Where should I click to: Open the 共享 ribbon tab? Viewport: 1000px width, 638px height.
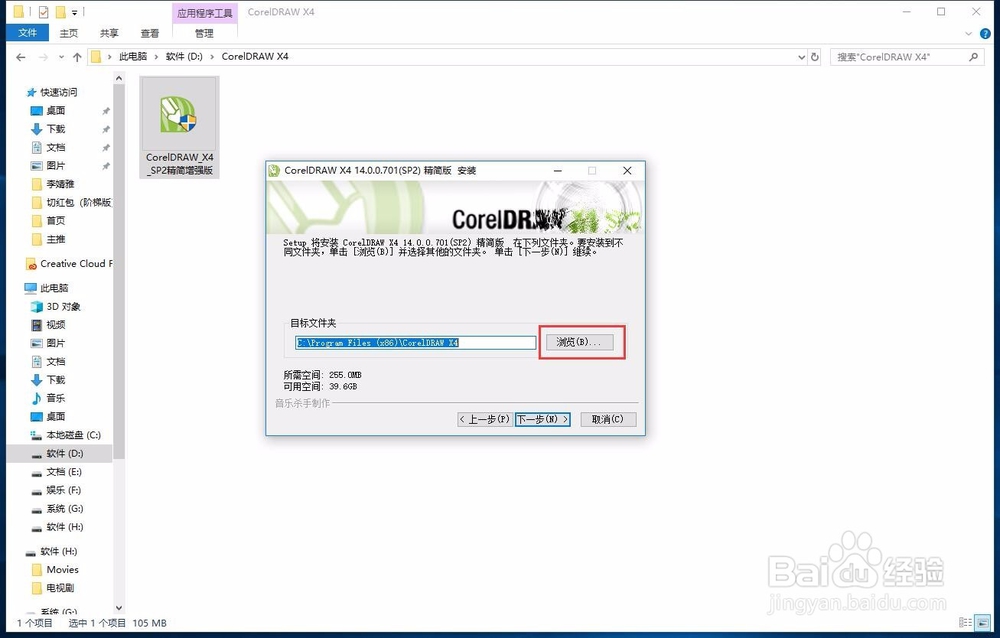[x=109, y=33]
